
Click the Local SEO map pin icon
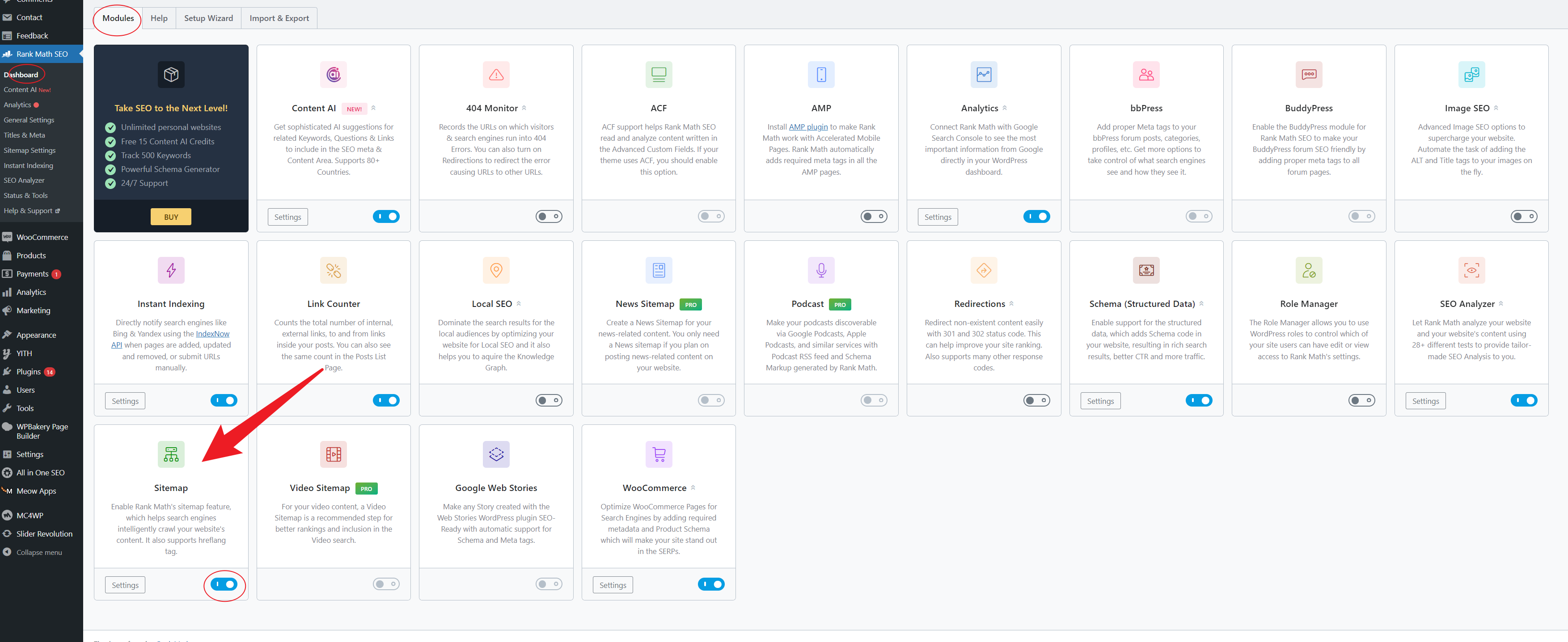(x=495, y=271)
